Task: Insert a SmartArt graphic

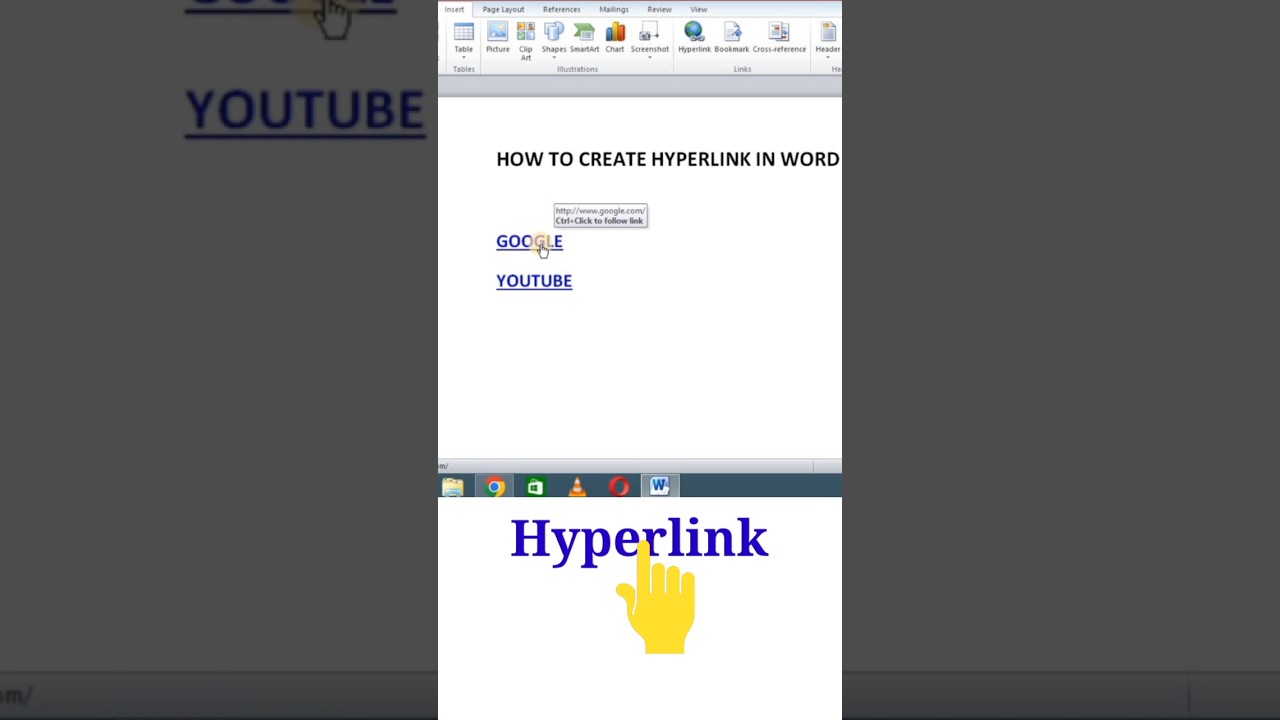Action: (584, 38)
